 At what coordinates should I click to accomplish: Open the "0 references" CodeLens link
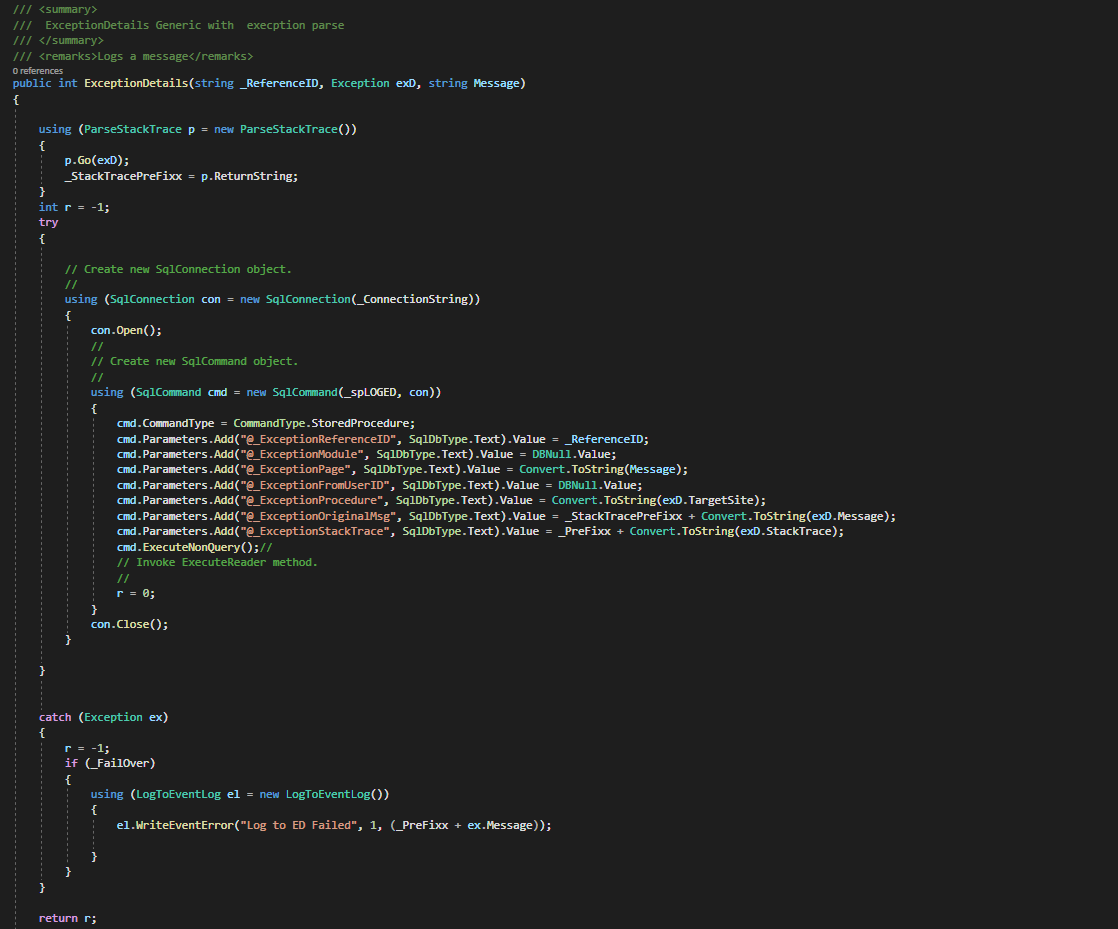[37, 71]
